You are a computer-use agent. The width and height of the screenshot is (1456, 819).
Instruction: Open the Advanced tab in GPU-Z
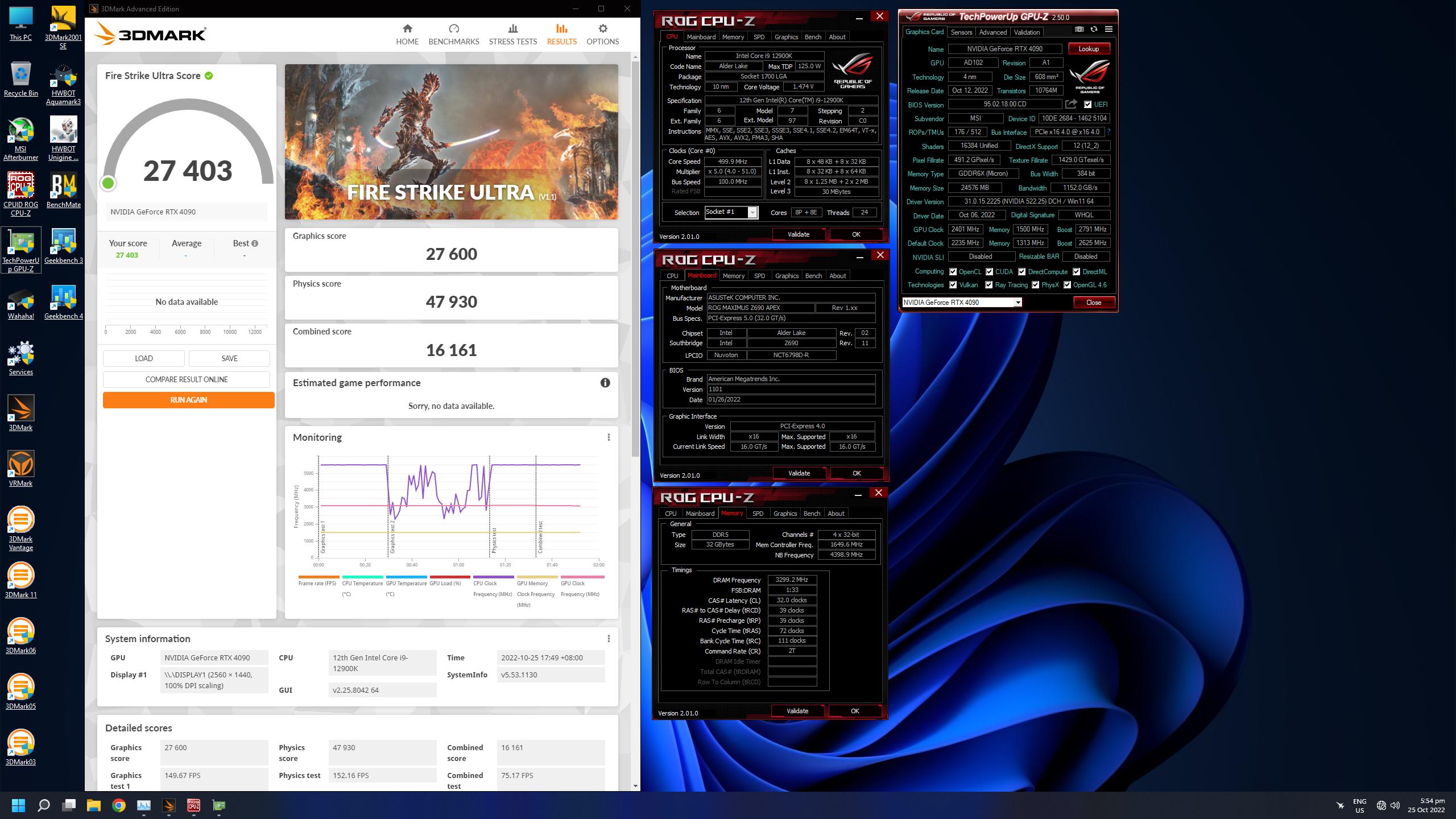[x=993, y=32]
